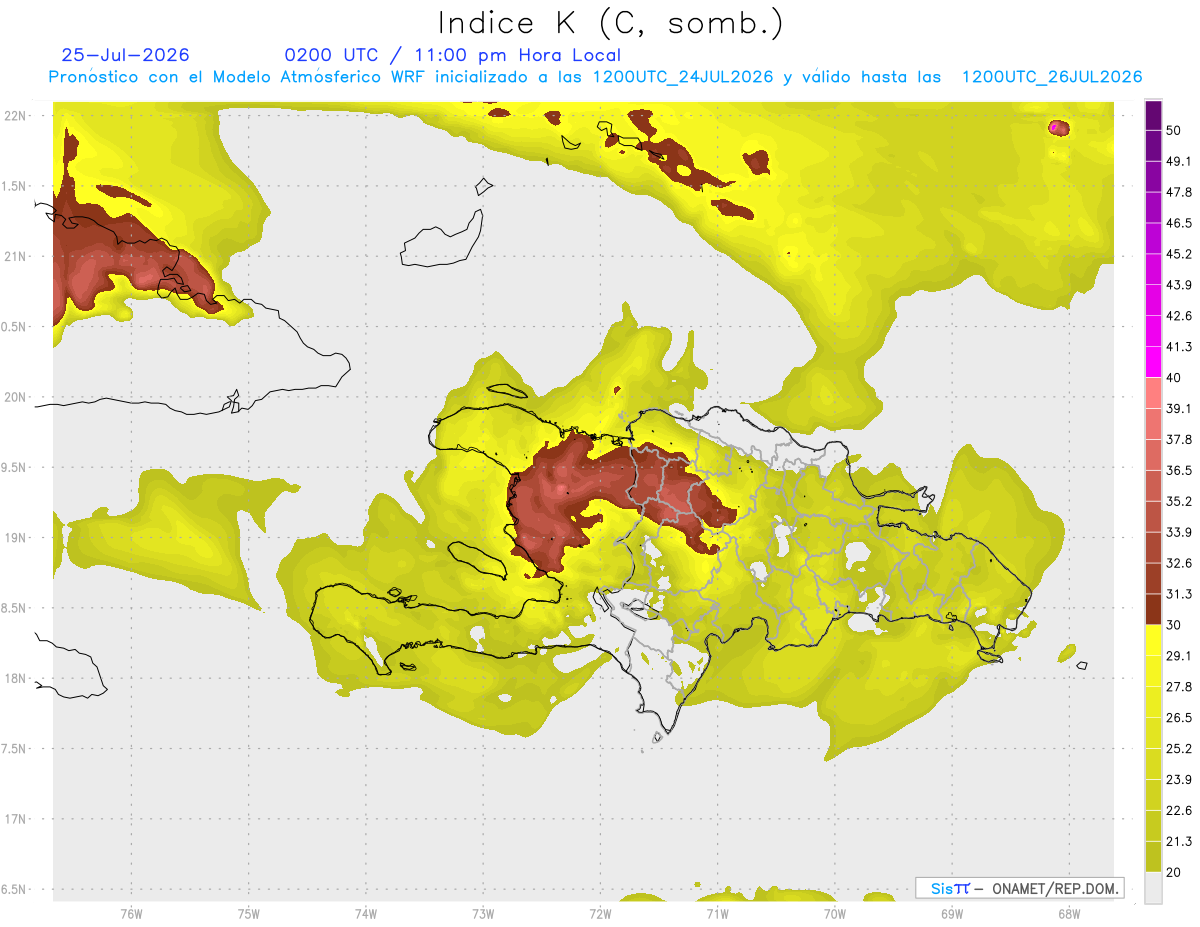This screenshot has width=1200, height=927.
Task: Click the longitude label "76W"
Action: [131, 913]
